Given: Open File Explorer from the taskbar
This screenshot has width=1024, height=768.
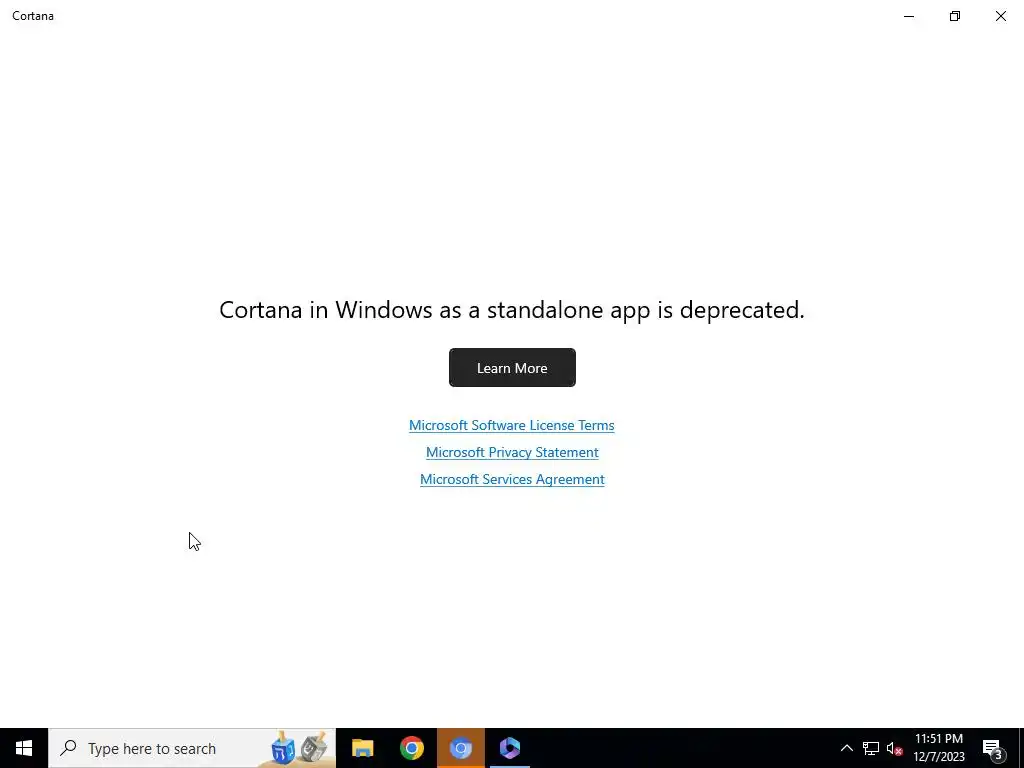Looking at the screenshot, I should tap(362, 748).
